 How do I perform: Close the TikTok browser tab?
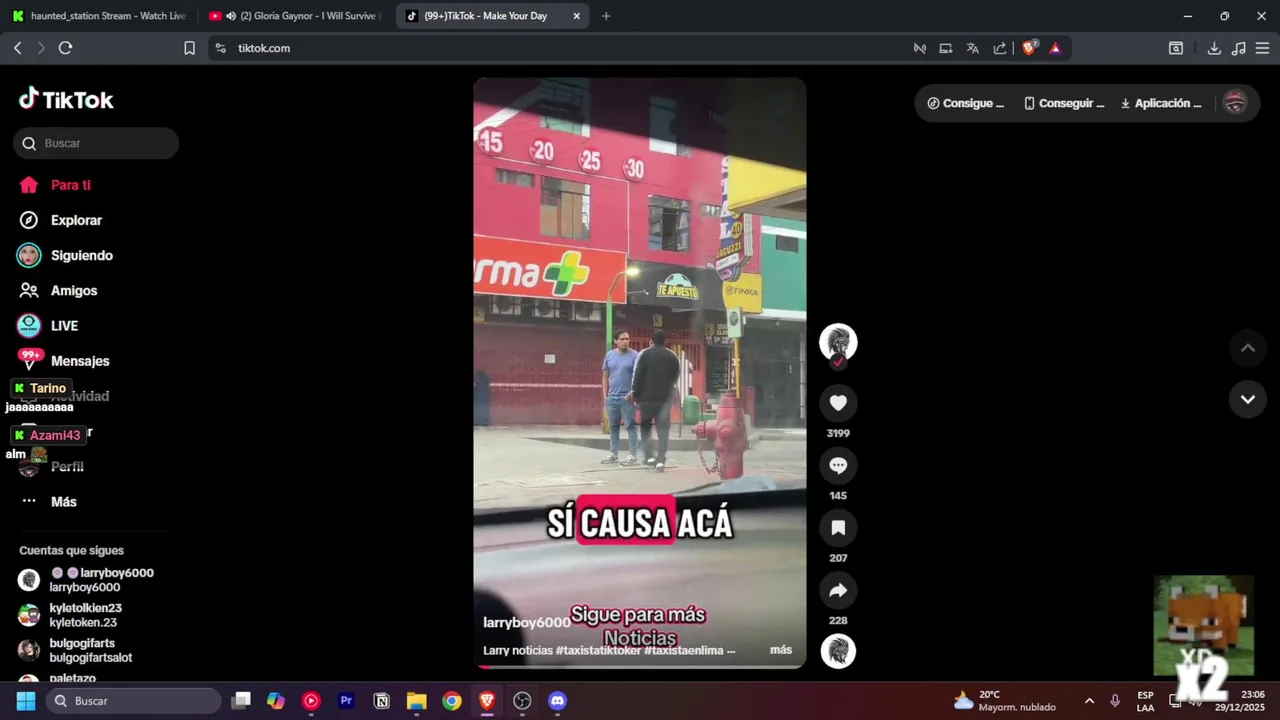[576, 16]
